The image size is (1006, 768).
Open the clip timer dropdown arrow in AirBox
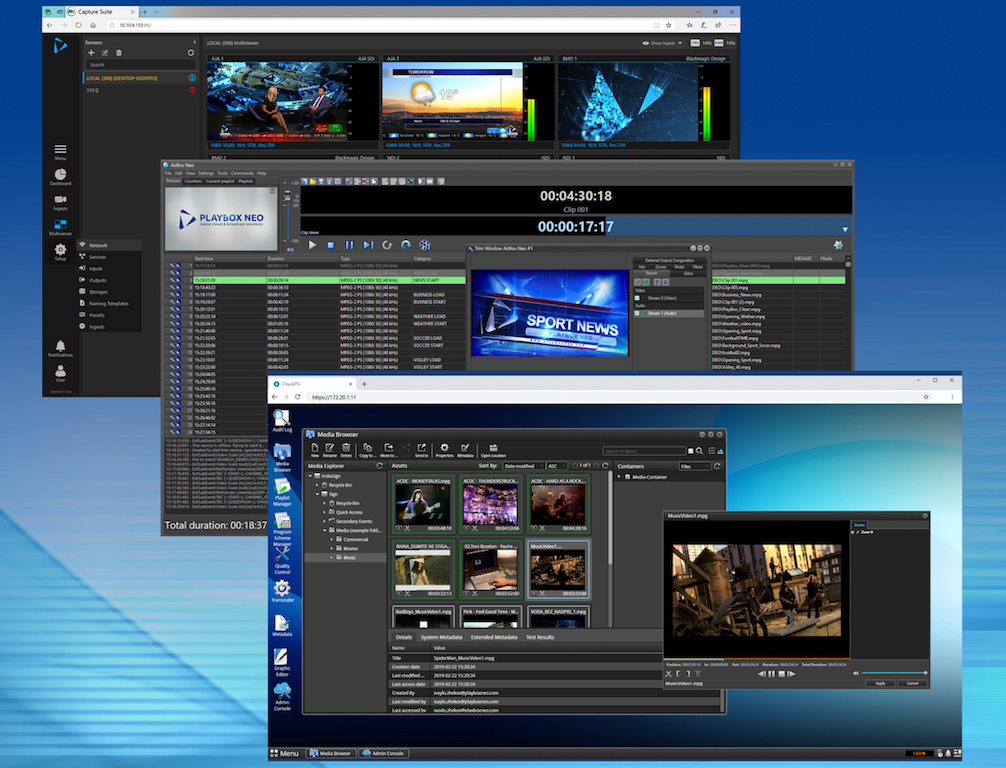pyautogui.click(x=845, y=229)
